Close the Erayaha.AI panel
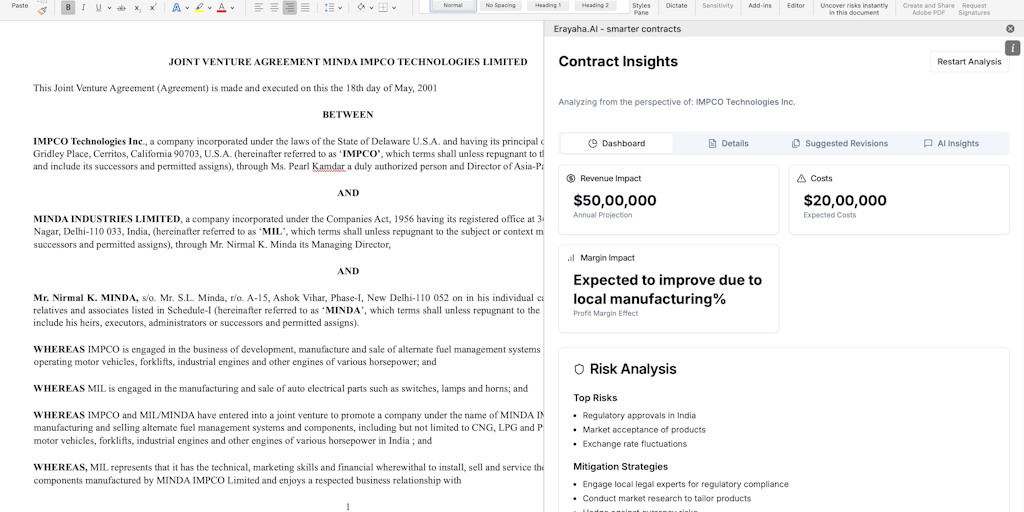The height and width of the screenshot is (512, 1024). [x=1010, y=29]
